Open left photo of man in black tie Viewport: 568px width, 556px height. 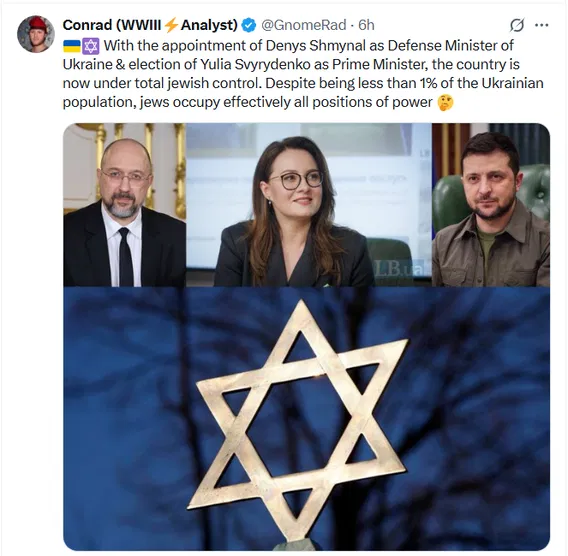point(125,205)
